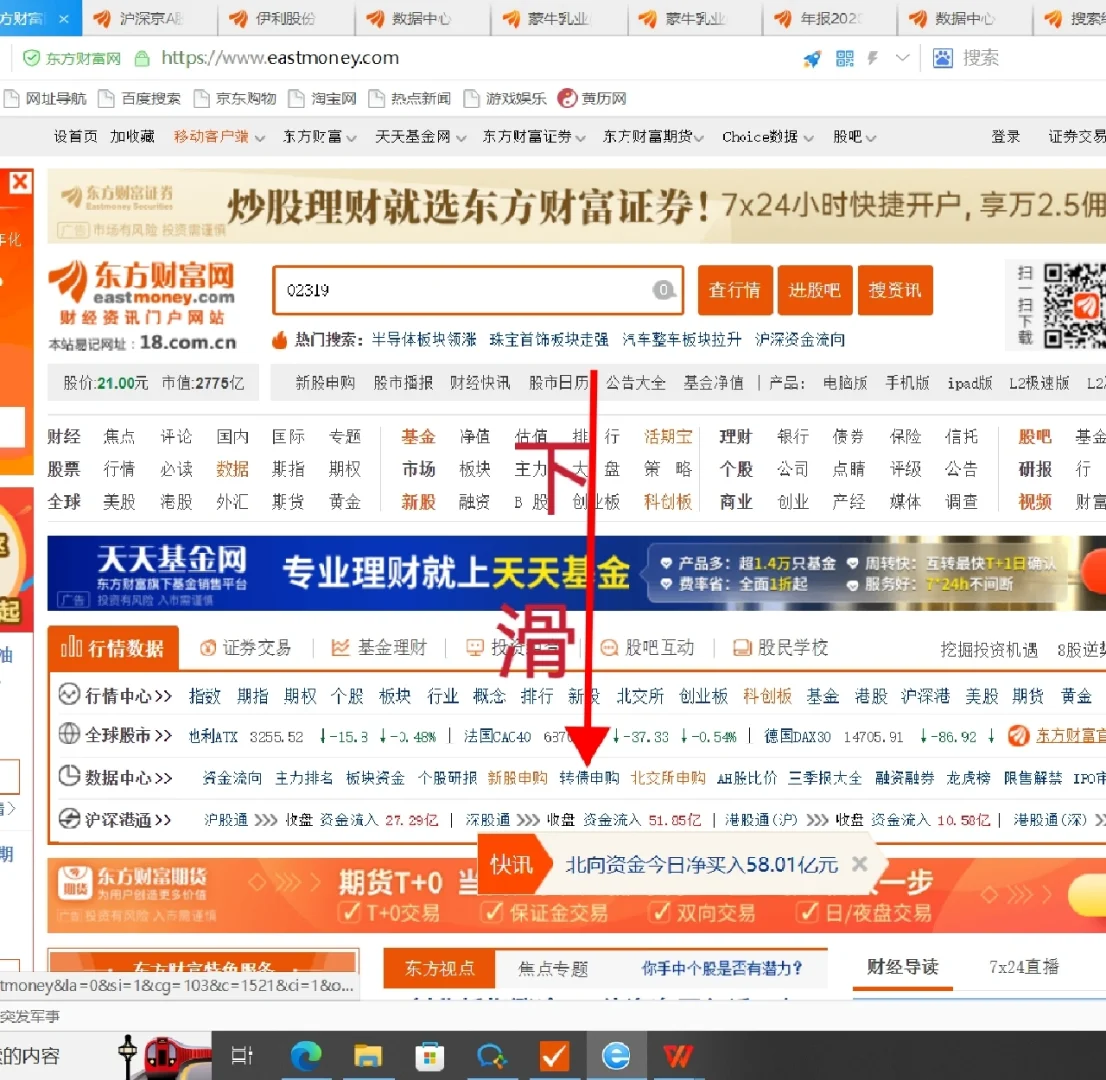Click the search box paw icon
The image size is (1106, 1080).
coord(942,58)
